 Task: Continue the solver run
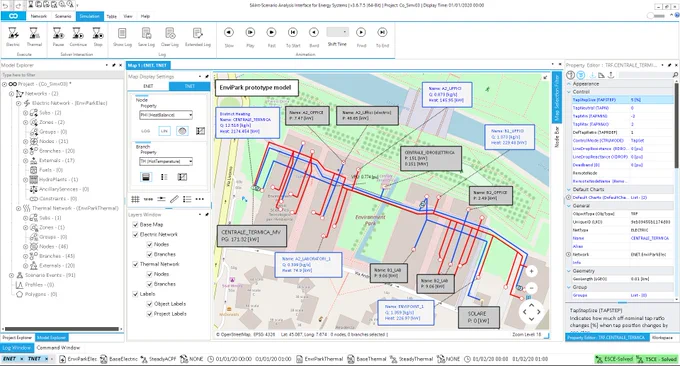(78, 36)
